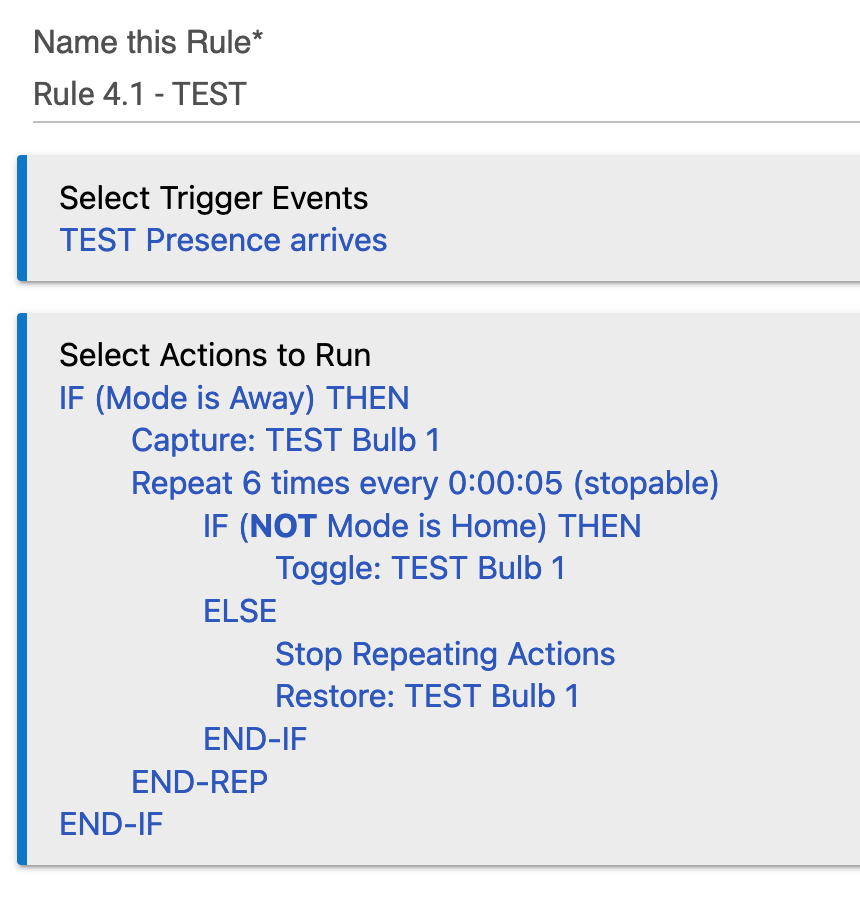Click the (stopable) text in repeat action
Screen dimensions: 860x916
(x=646, y=484)
